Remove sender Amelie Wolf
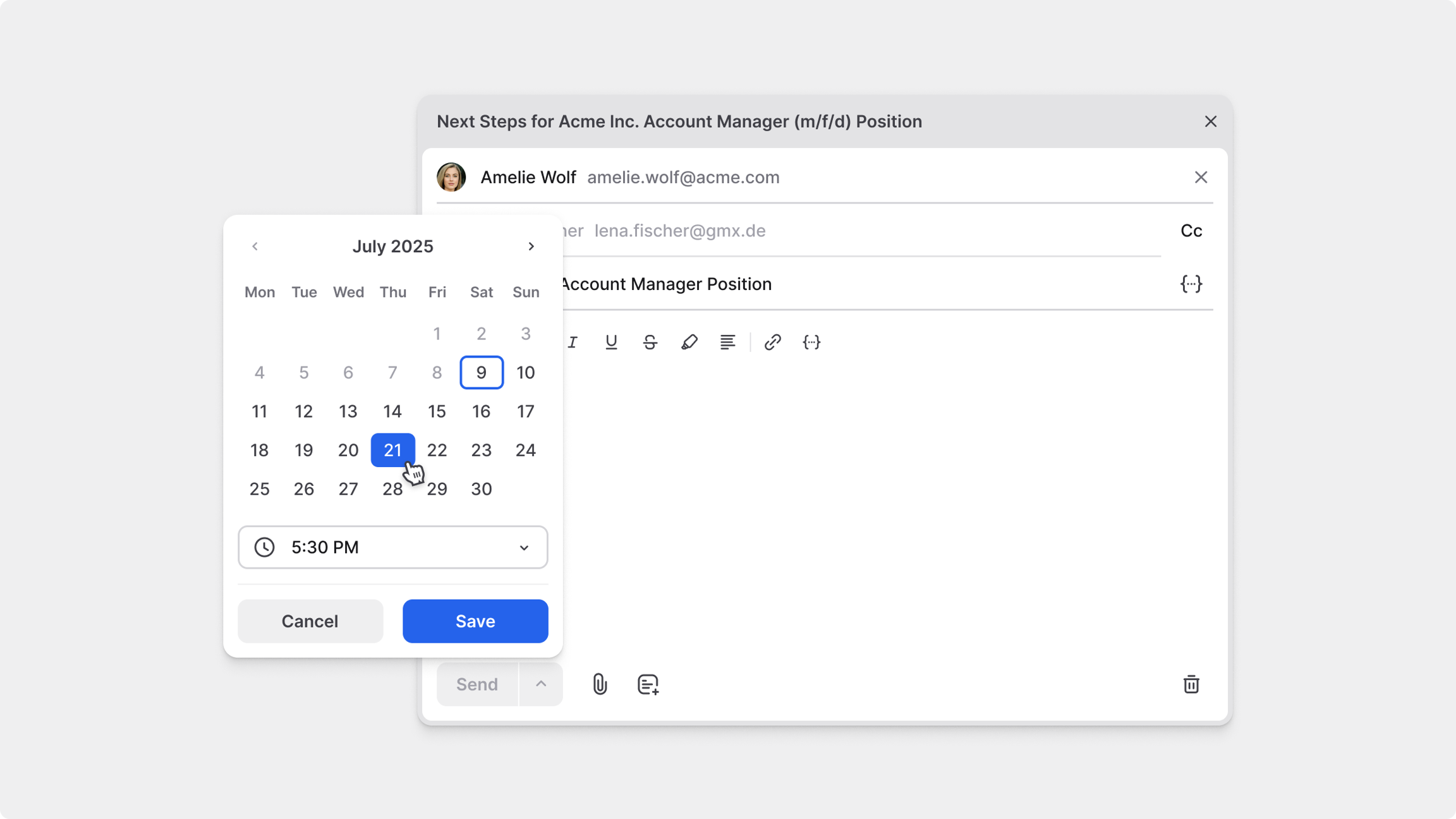This screenshot has height=819, width=1456. pyautogui.click(x=1201, y=178)
